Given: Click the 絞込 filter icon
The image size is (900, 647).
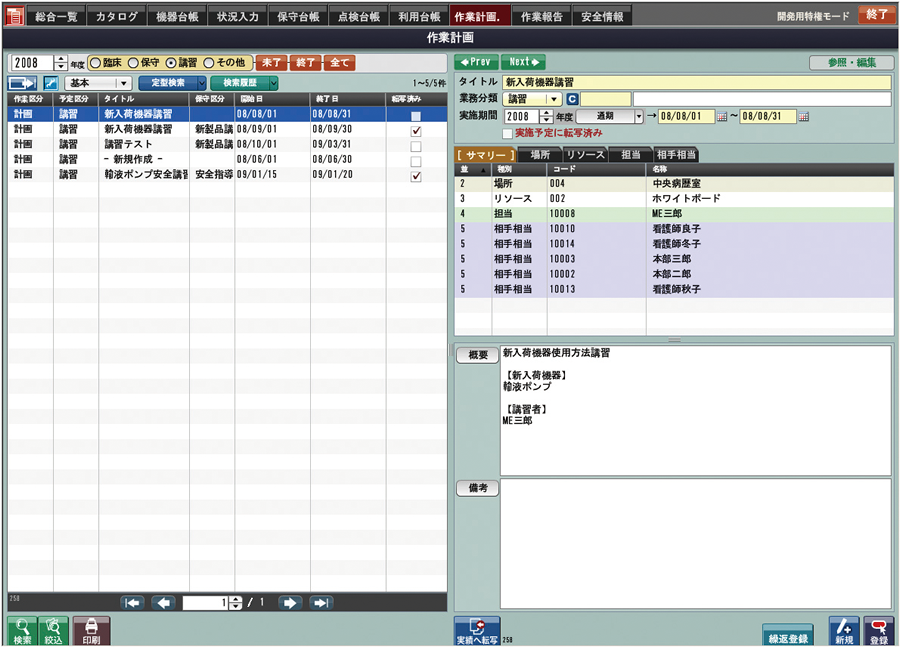Looking at the screenshot, I should 54,630.
